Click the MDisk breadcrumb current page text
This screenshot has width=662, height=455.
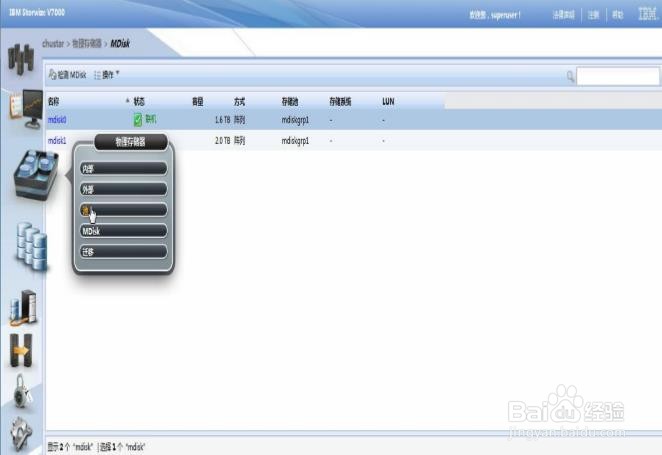[x=120, y=43]
